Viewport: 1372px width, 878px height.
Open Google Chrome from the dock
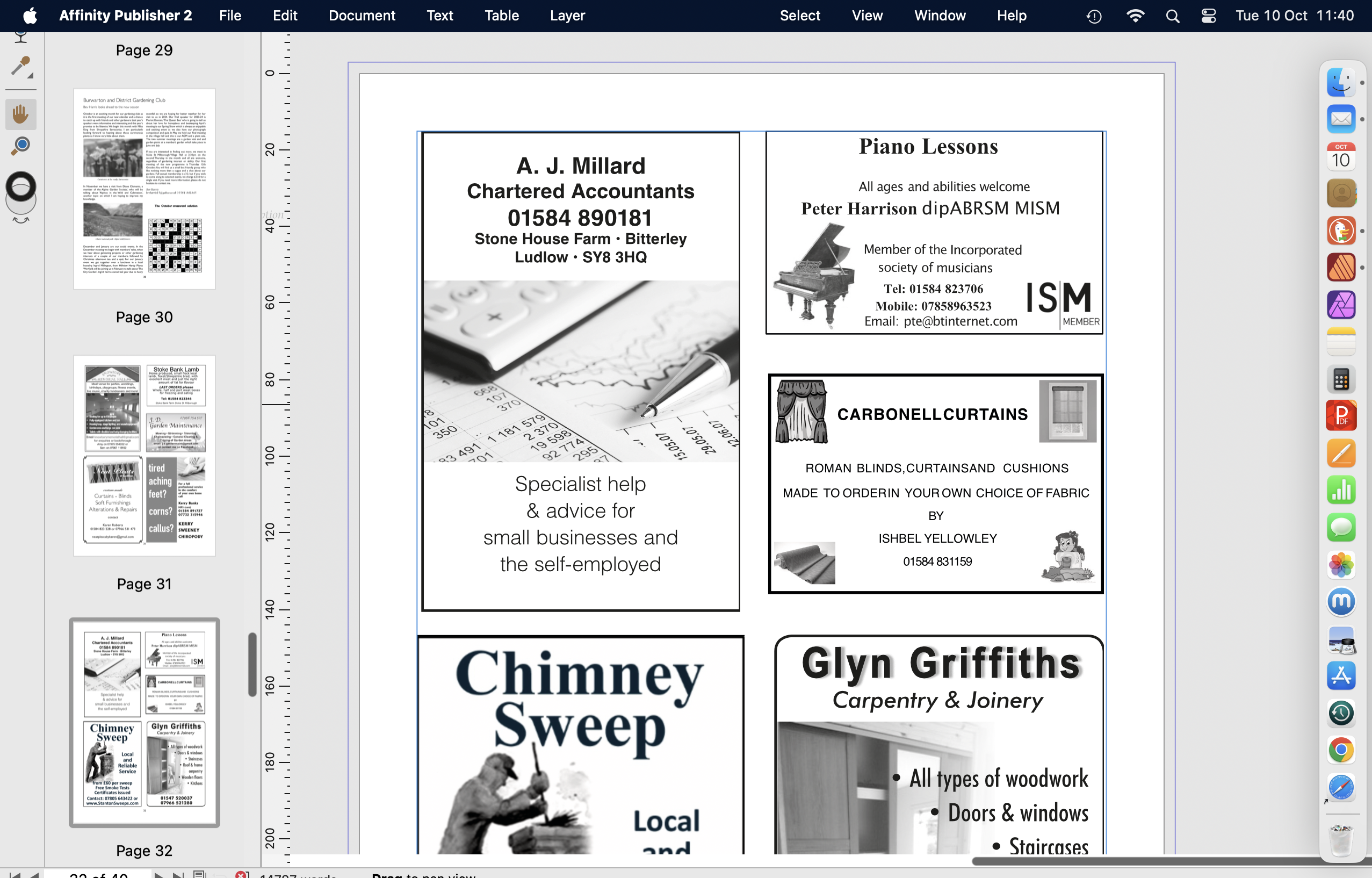click(x=1341, y=750)
